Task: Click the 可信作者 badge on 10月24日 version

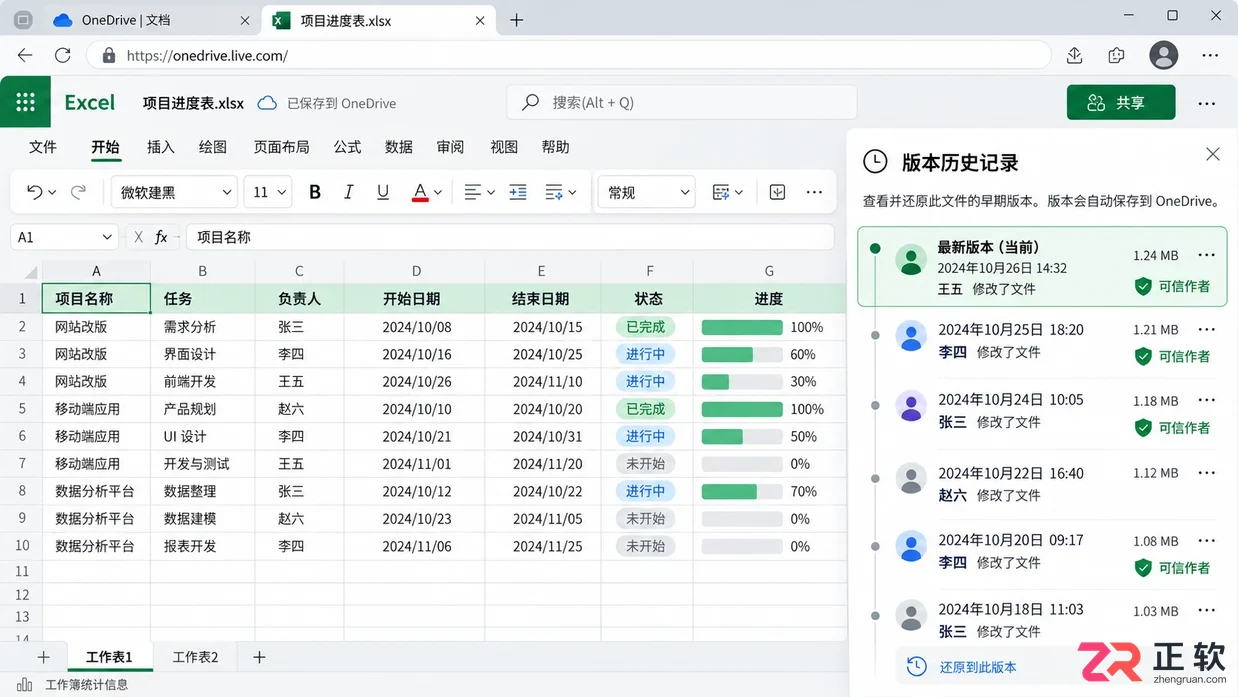Action: click(1172, 427)
